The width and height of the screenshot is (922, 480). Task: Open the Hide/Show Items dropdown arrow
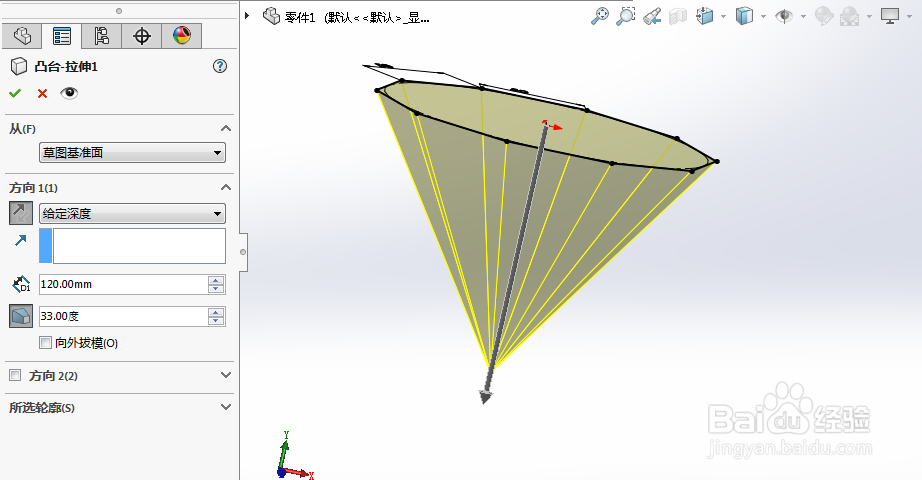pos(803,16)
